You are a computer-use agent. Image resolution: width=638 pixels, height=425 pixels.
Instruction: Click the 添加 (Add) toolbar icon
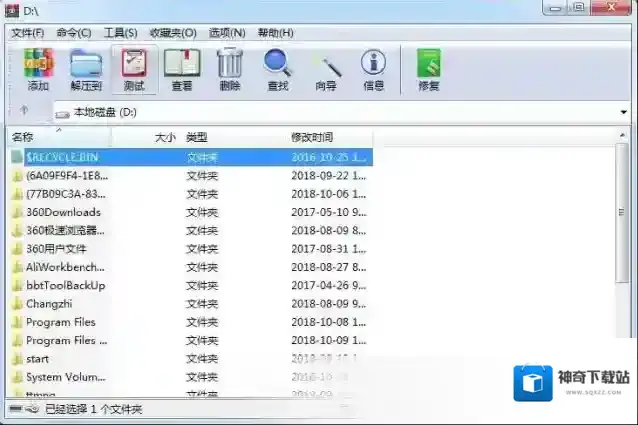38,68
